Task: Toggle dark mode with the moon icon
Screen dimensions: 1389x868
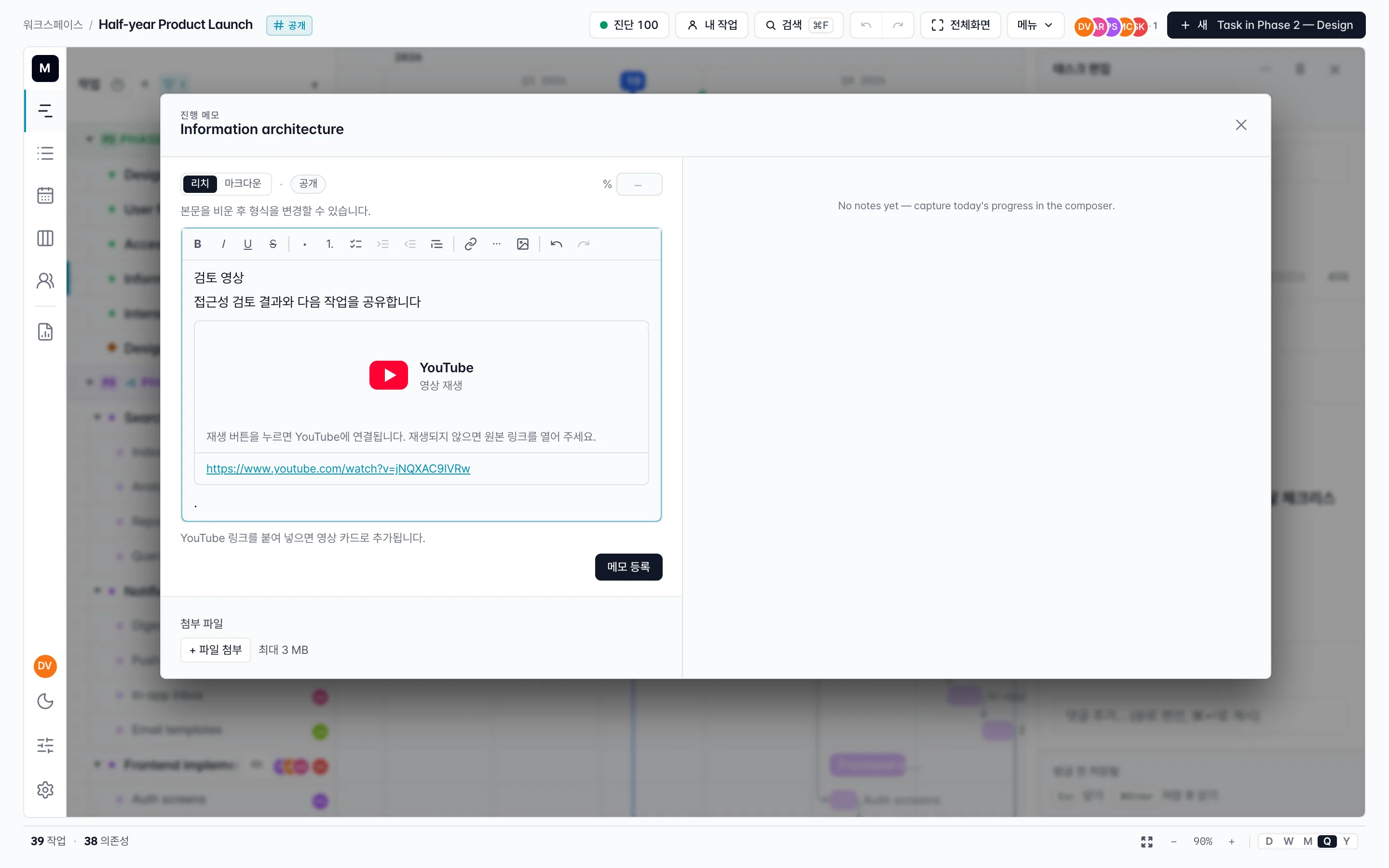Action: pyautogui.click(x=45, y=702)
